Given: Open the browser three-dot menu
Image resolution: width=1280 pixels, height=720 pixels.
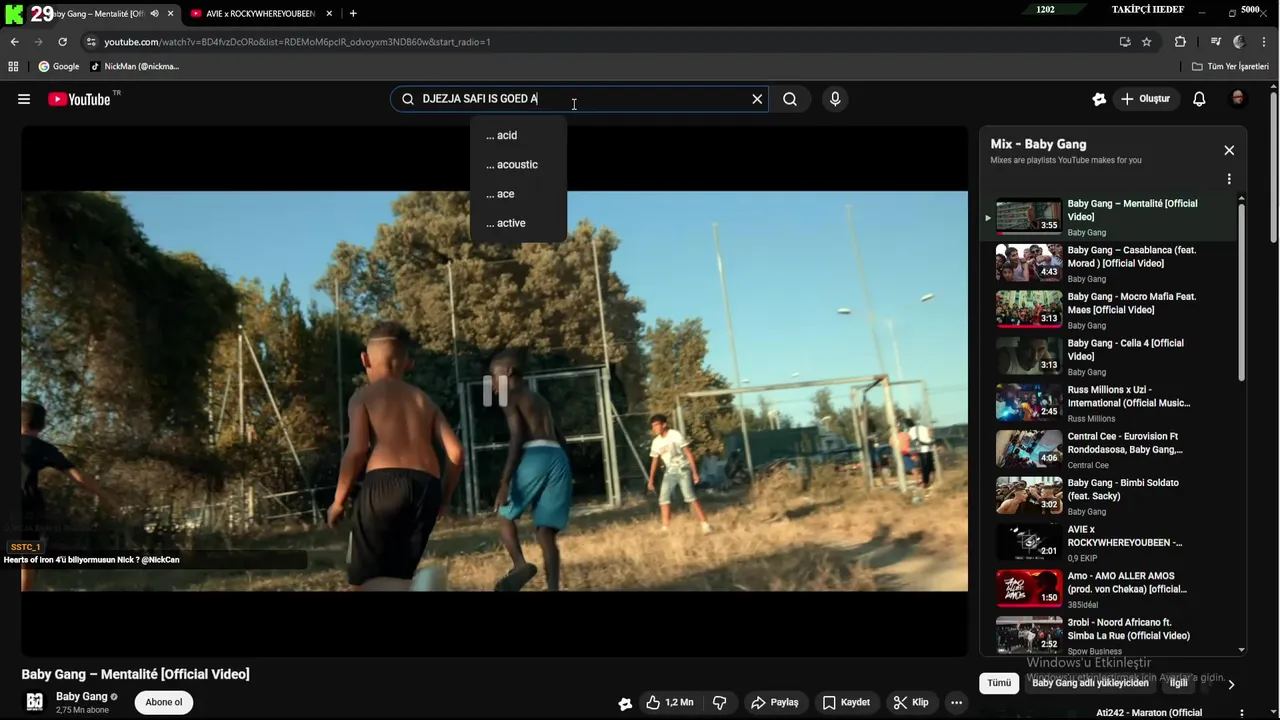Looking at the screenshot, I should [x=1265, y=42].
